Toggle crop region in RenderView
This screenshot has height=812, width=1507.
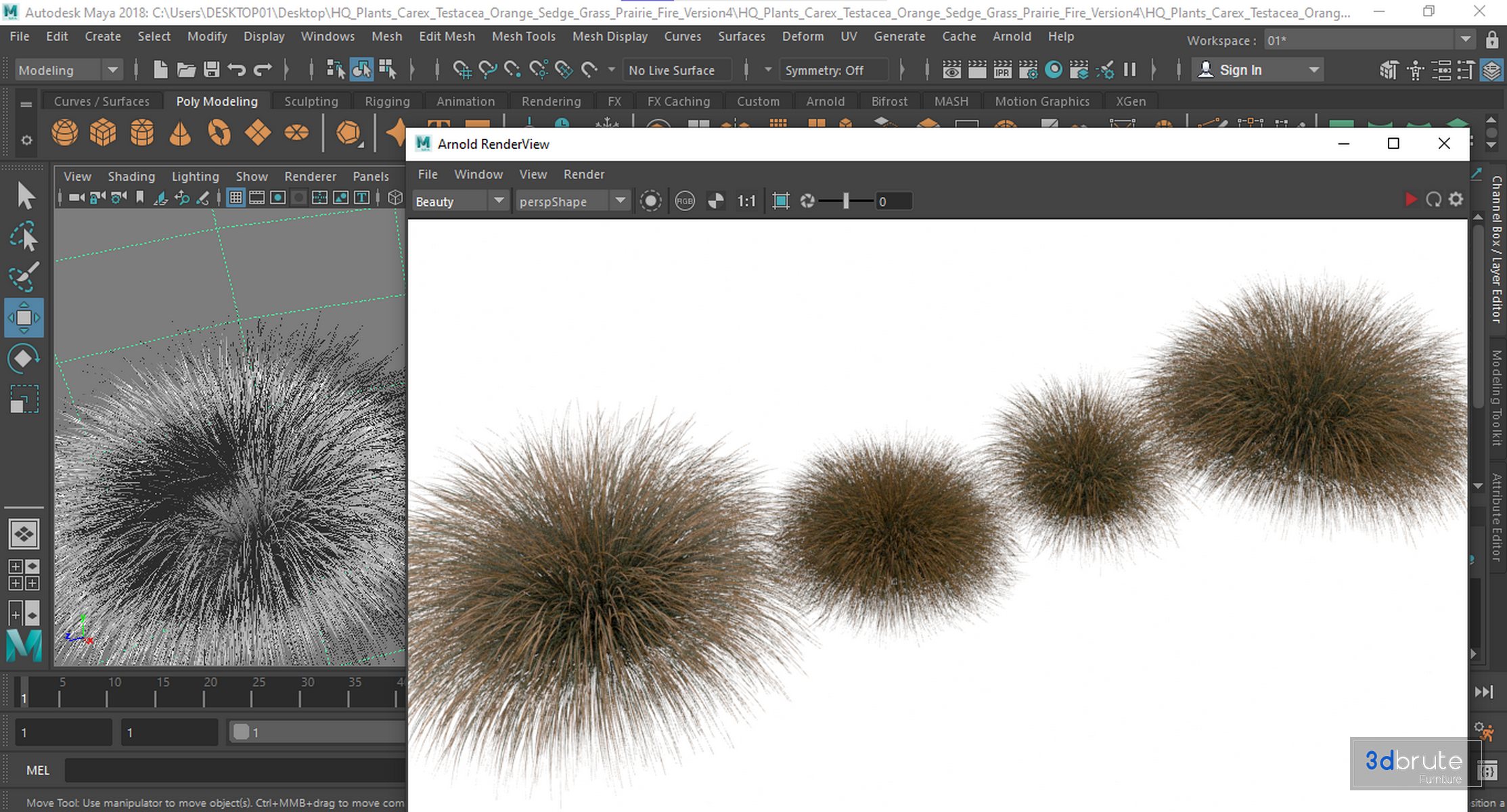[781, 201]
